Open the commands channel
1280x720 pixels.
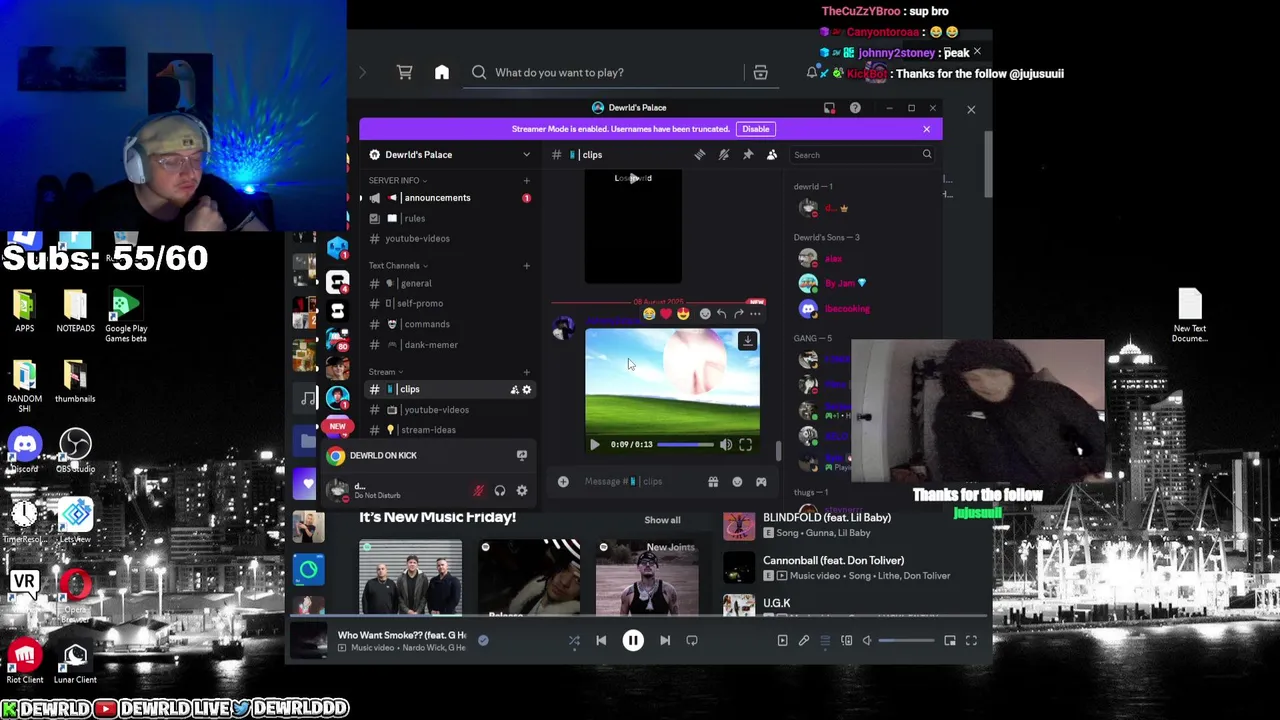coord(448,324)
